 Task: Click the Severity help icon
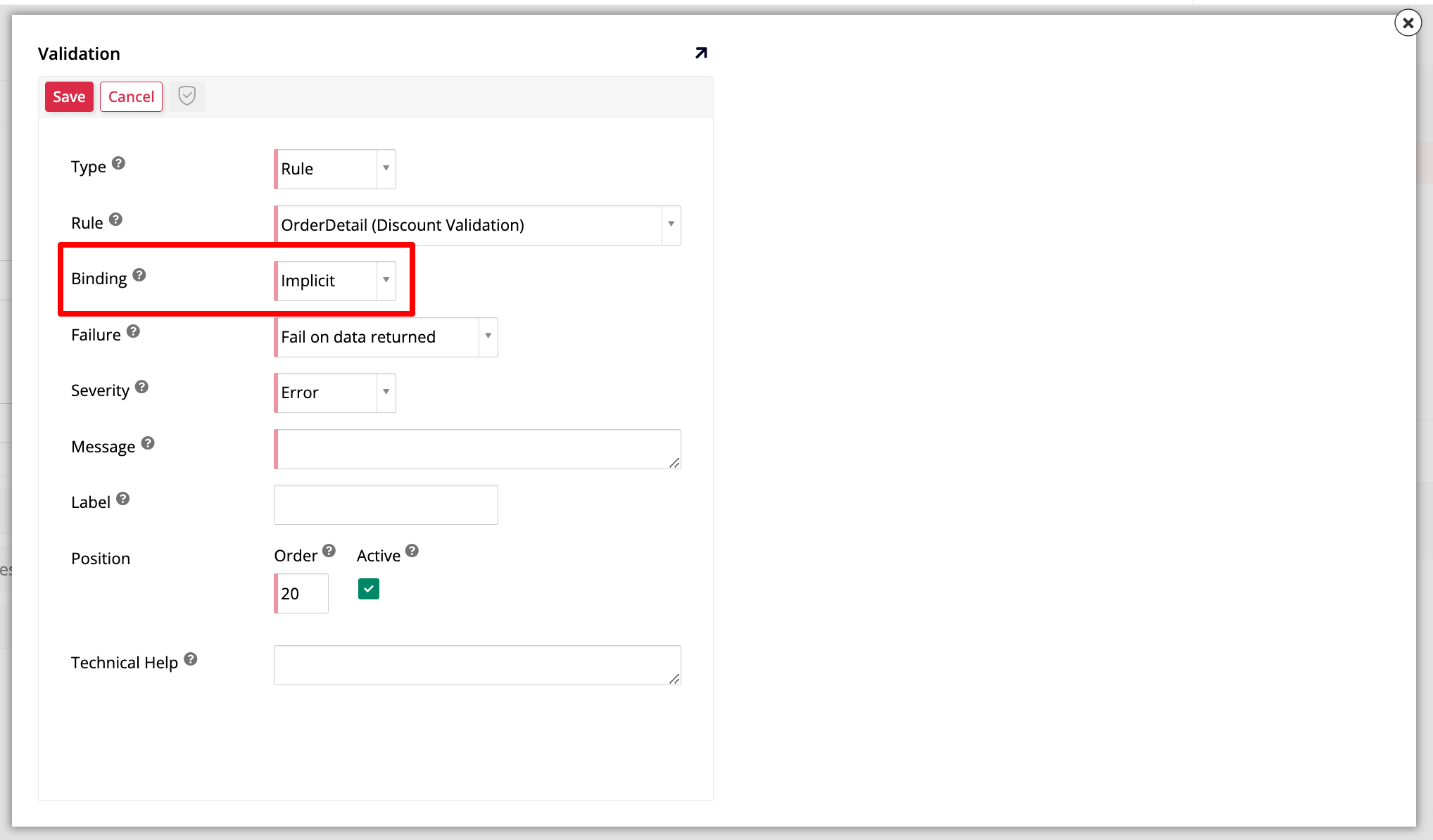click(x=141, y=387)
